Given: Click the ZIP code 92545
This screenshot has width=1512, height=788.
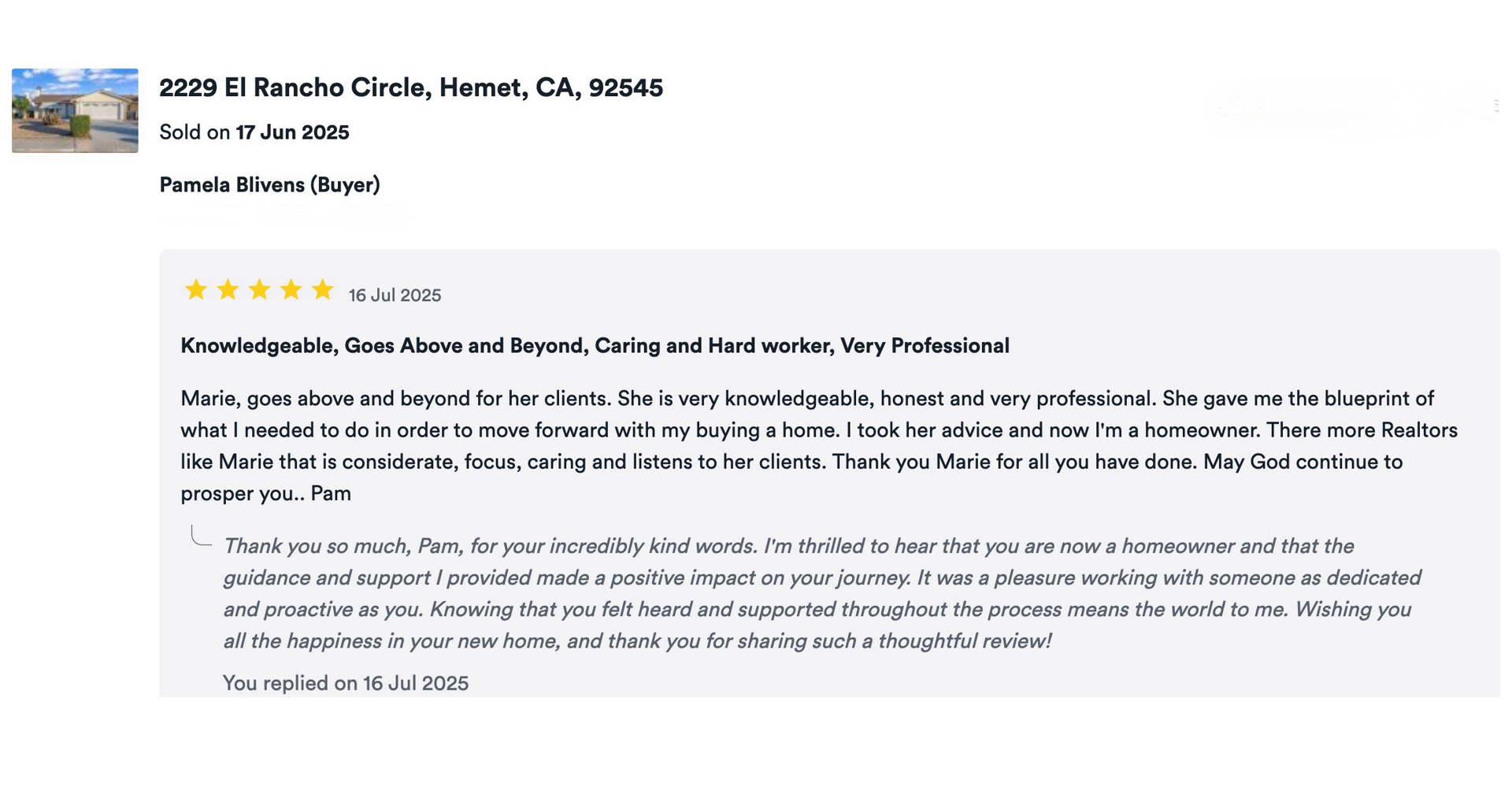Looking at the screenshot, I should 625,87.
